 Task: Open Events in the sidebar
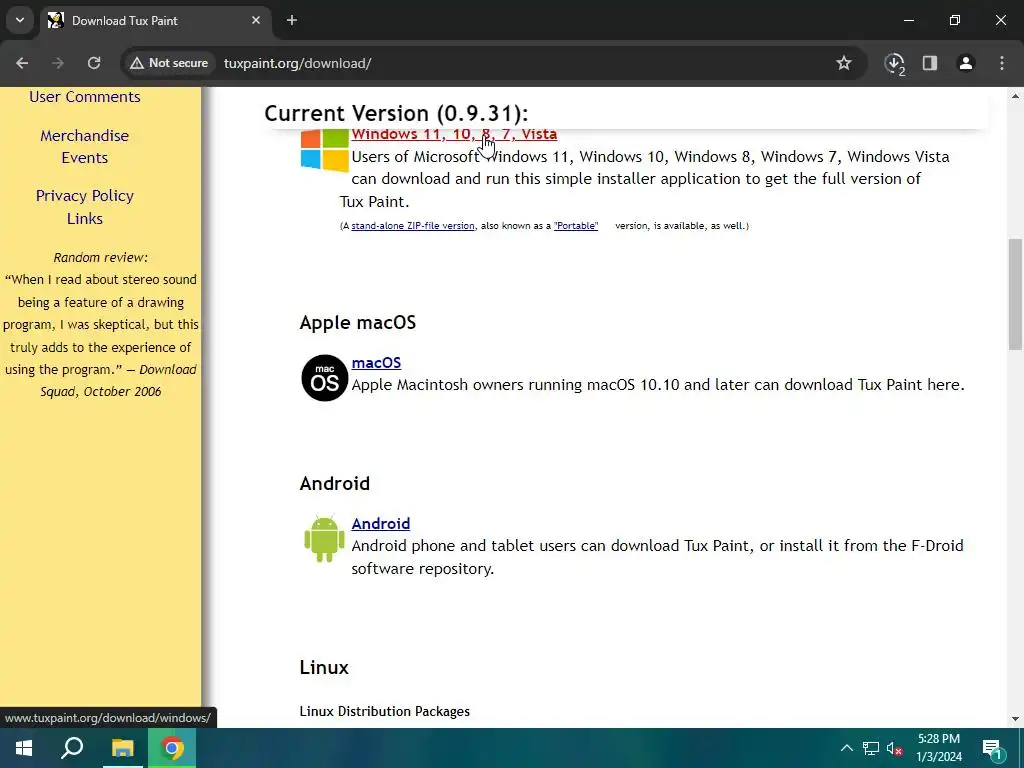click(x=85, y=158)
